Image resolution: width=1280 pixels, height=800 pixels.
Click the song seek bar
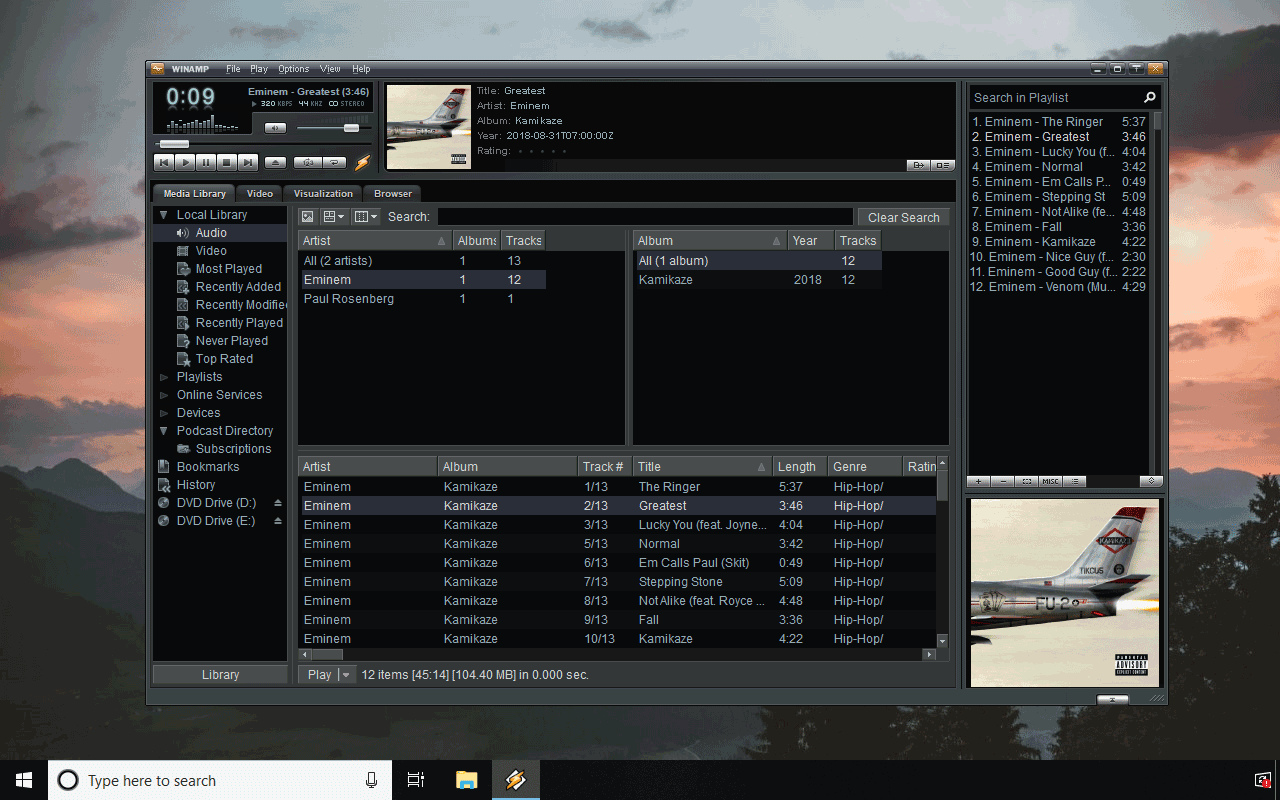[x=262, y=144]
